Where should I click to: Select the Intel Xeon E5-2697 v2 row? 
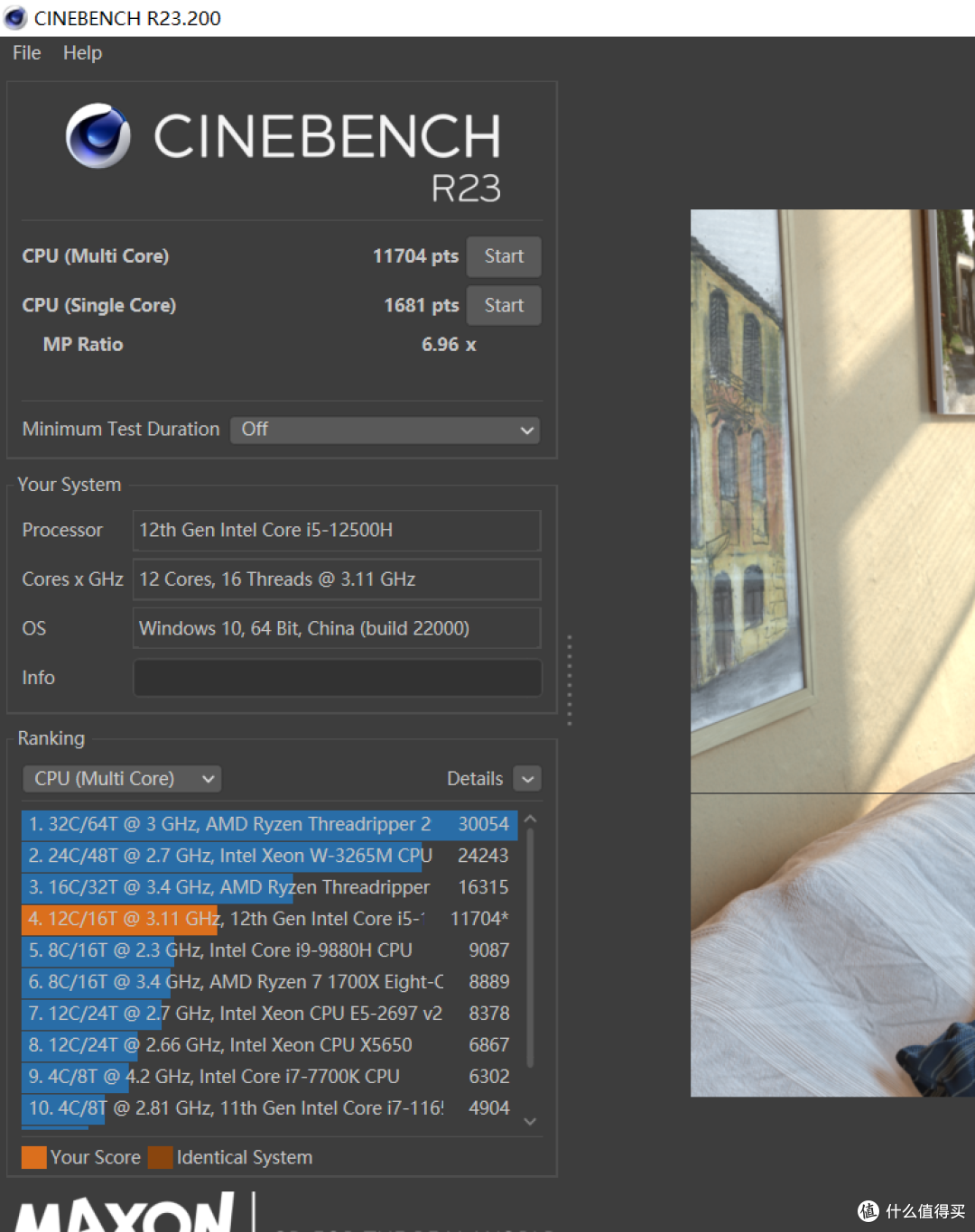(x=269, y=1014)
